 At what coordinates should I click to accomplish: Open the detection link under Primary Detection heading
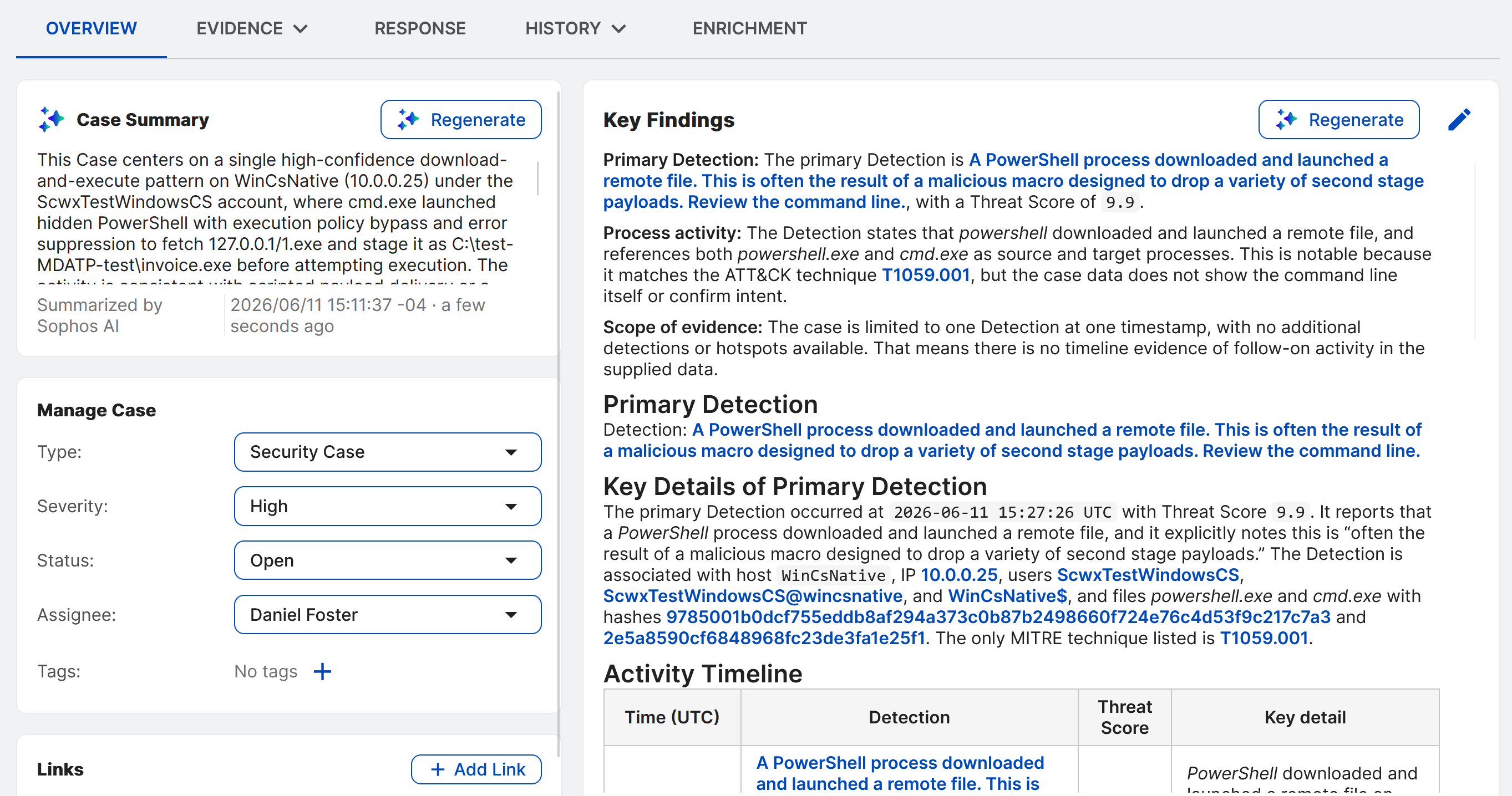pos(1012,440)
